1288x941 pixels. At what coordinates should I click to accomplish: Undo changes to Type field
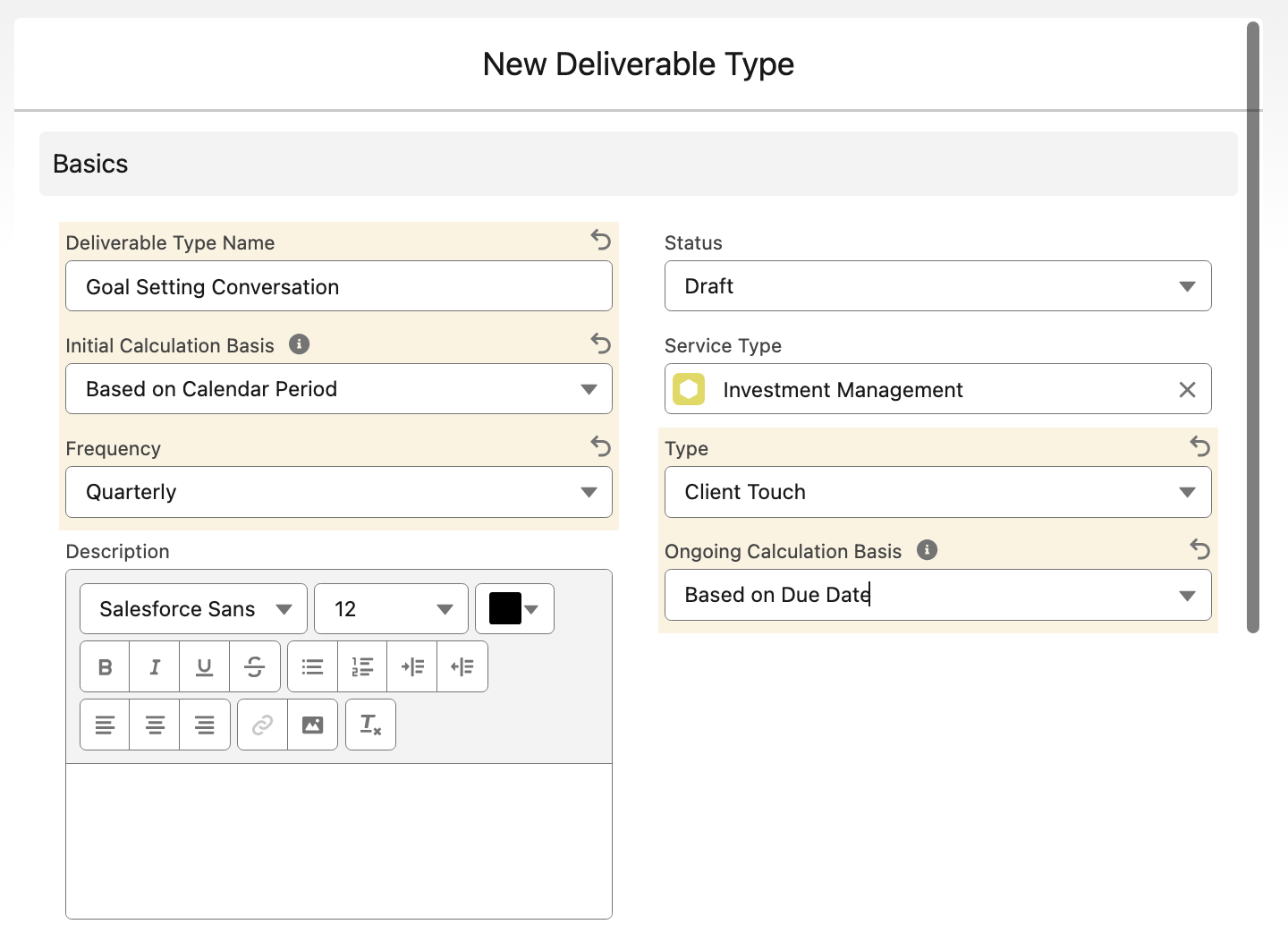pyautogui.click(x=1200, y=445)
